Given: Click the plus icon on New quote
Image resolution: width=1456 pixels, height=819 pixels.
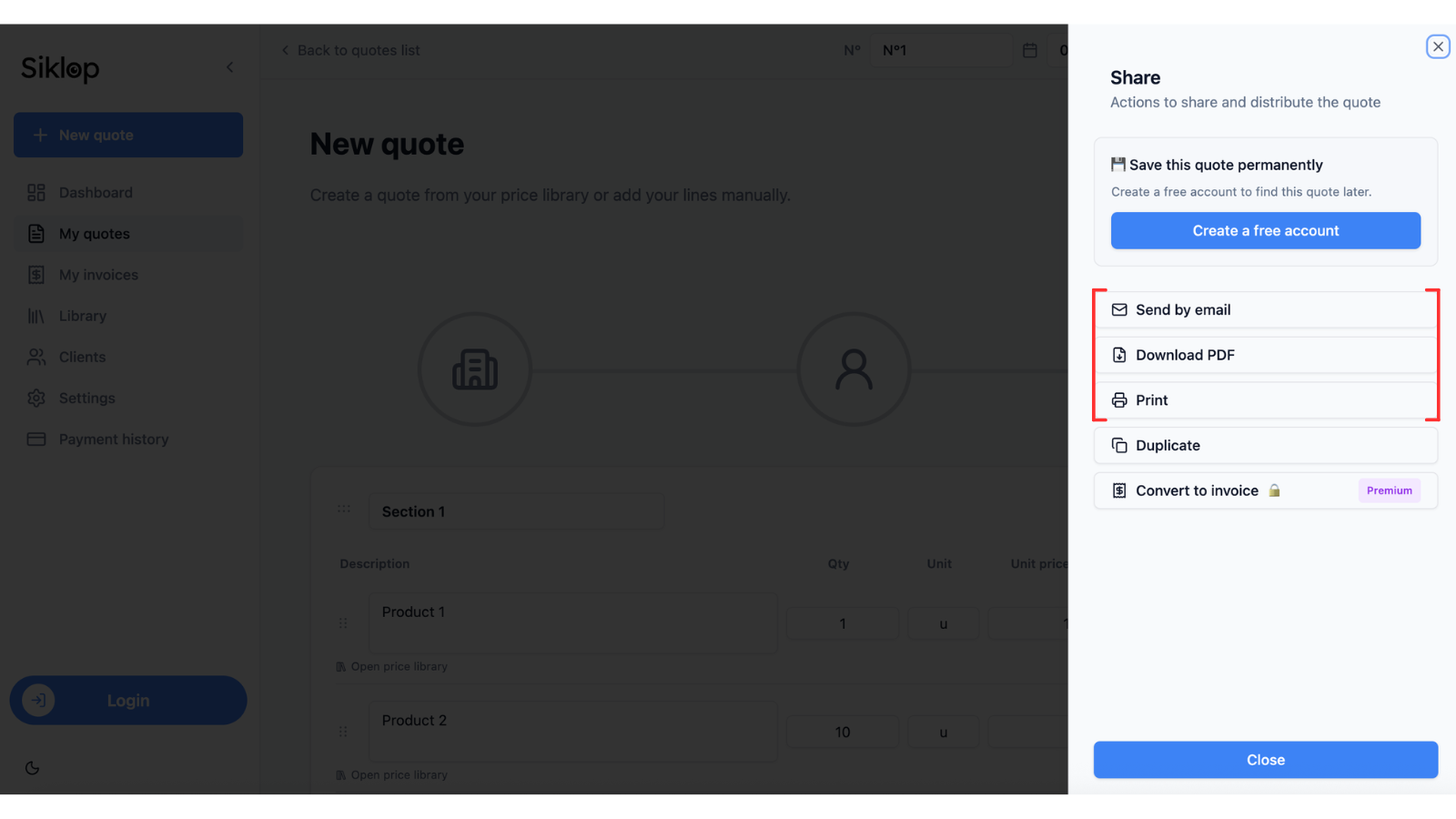Looking at the screenshot, I should coord(40,135).
